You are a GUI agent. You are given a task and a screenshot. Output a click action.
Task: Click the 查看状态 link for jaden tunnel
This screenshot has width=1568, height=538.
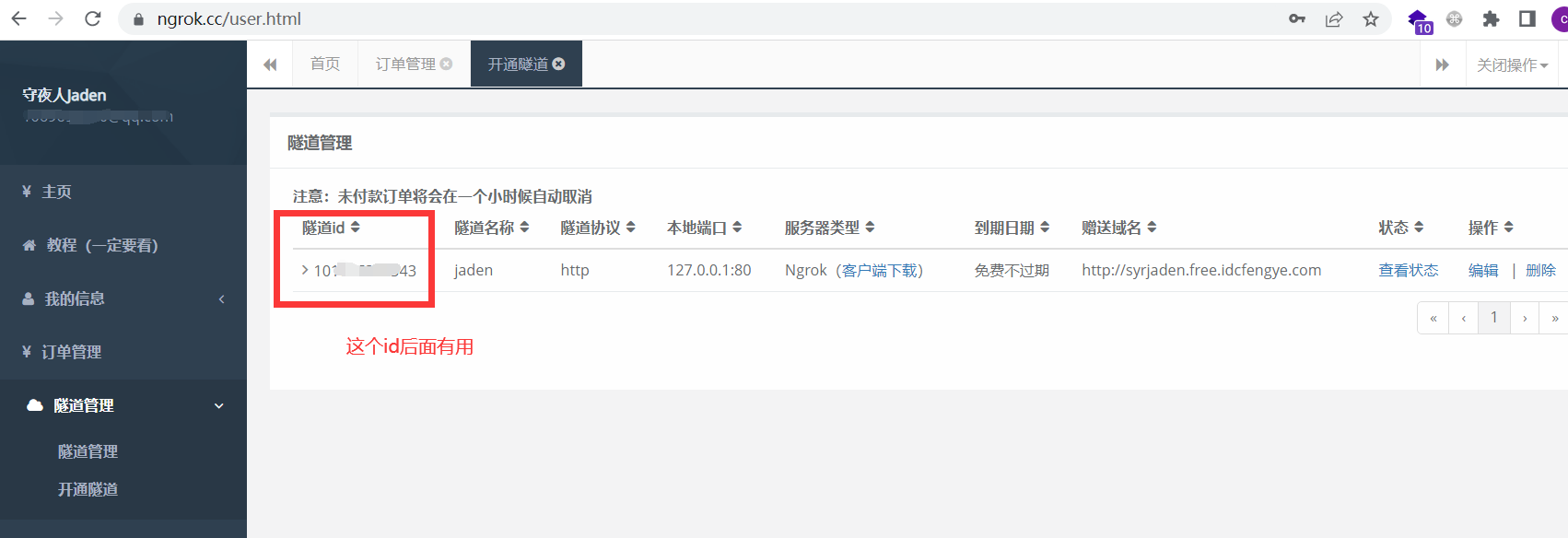pos(1408,270)
